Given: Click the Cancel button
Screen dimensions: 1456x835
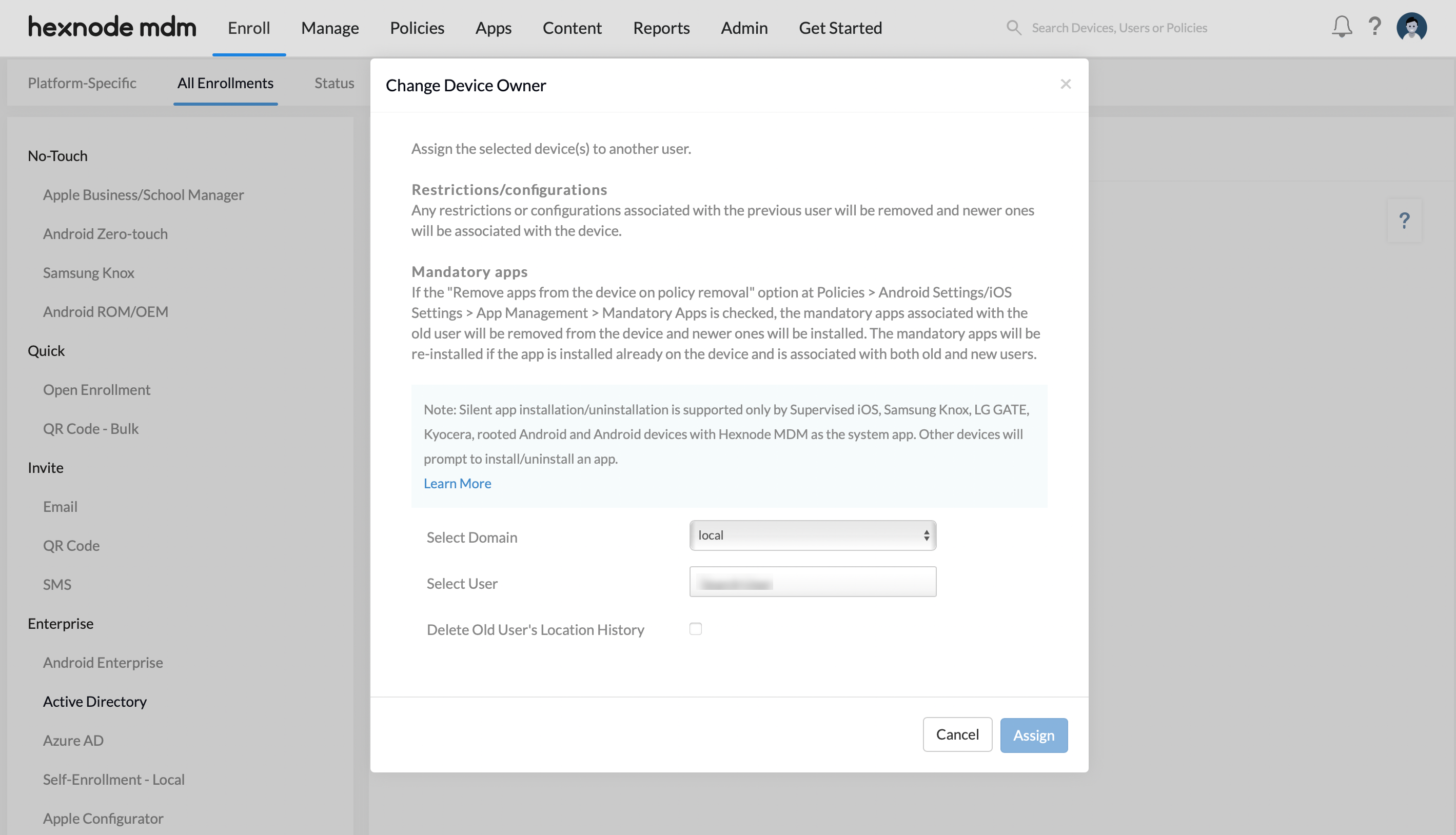Looking at the screenshot, I should pyautogui.click(x=957, y=734).
